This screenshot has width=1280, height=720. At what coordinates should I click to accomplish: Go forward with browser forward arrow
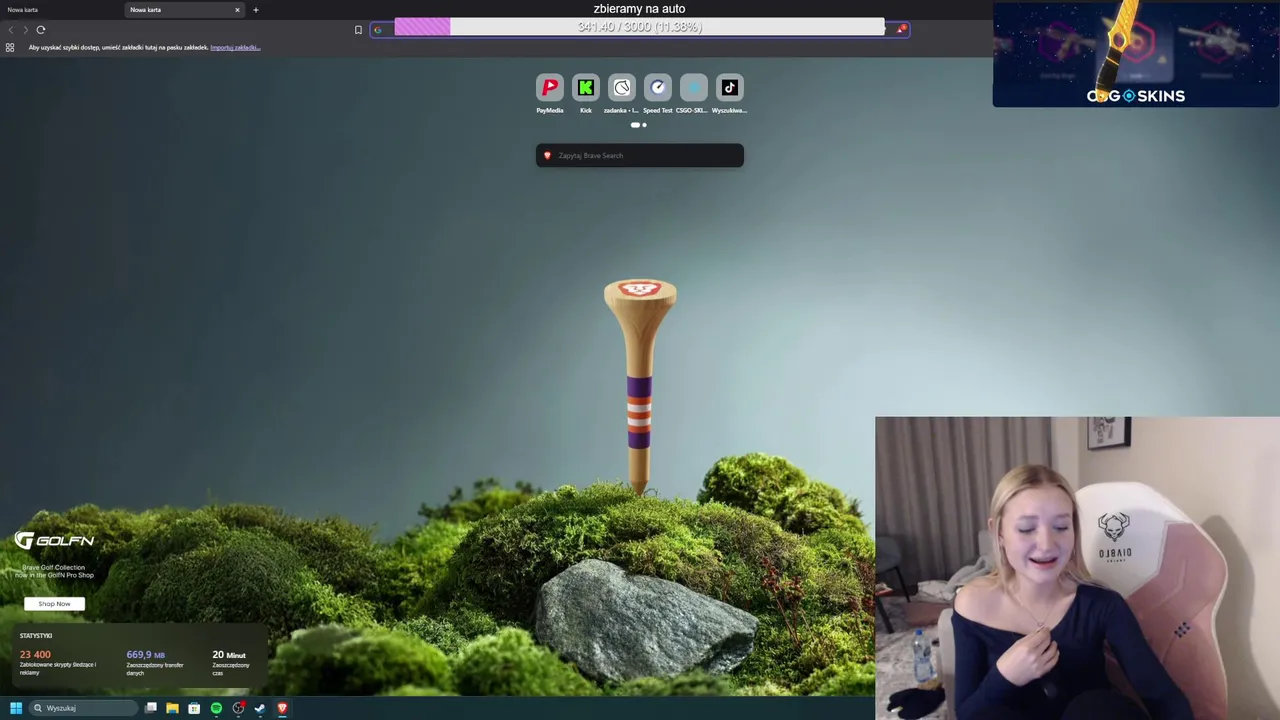point(25,30)
